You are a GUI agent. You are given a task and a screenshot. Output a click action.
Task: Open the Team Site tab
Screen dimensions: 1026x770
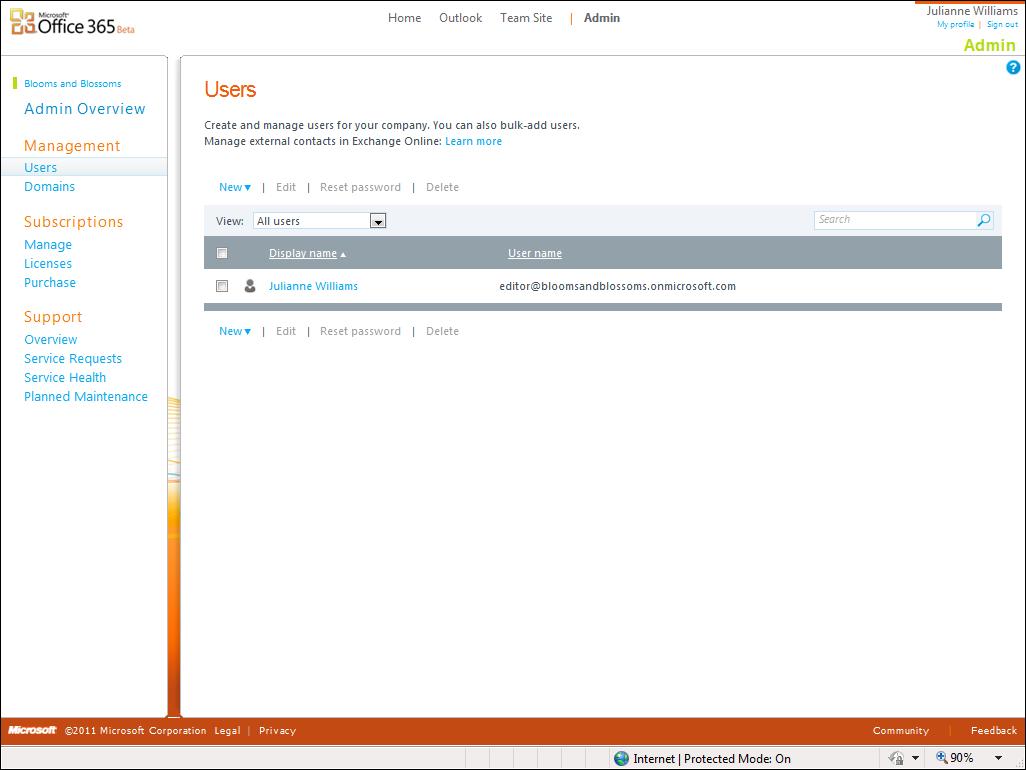(526, 18)
